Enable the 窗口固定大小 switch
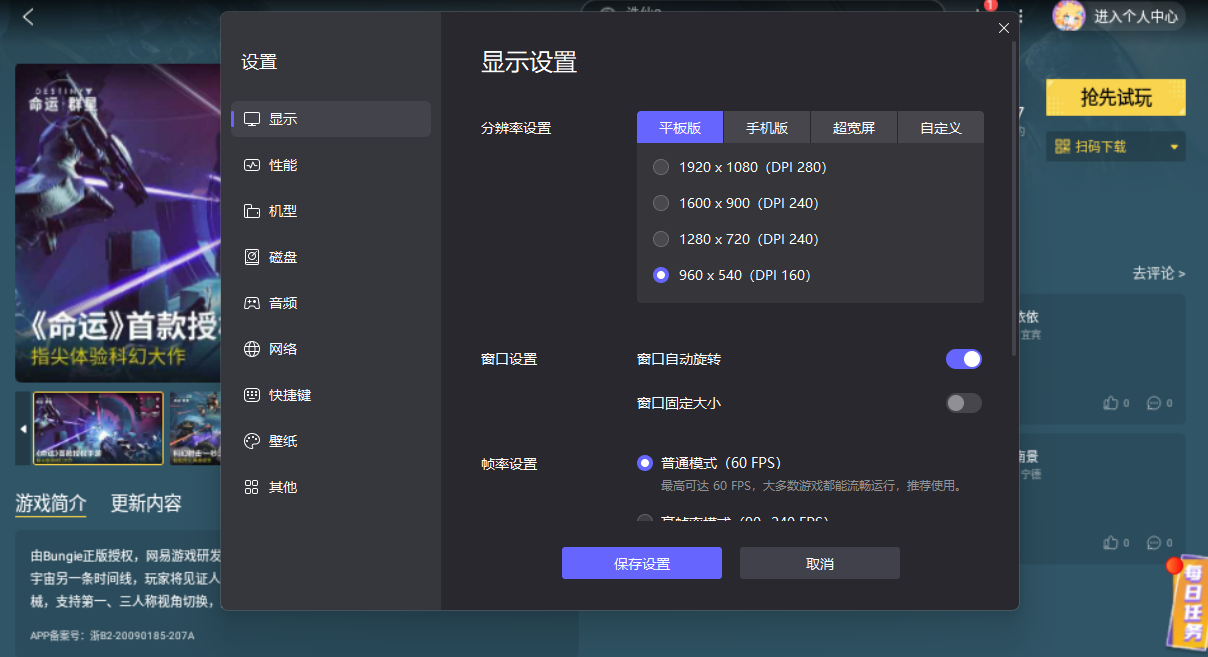This screenshot has height=657, width=1208. [x=963, y=403]
